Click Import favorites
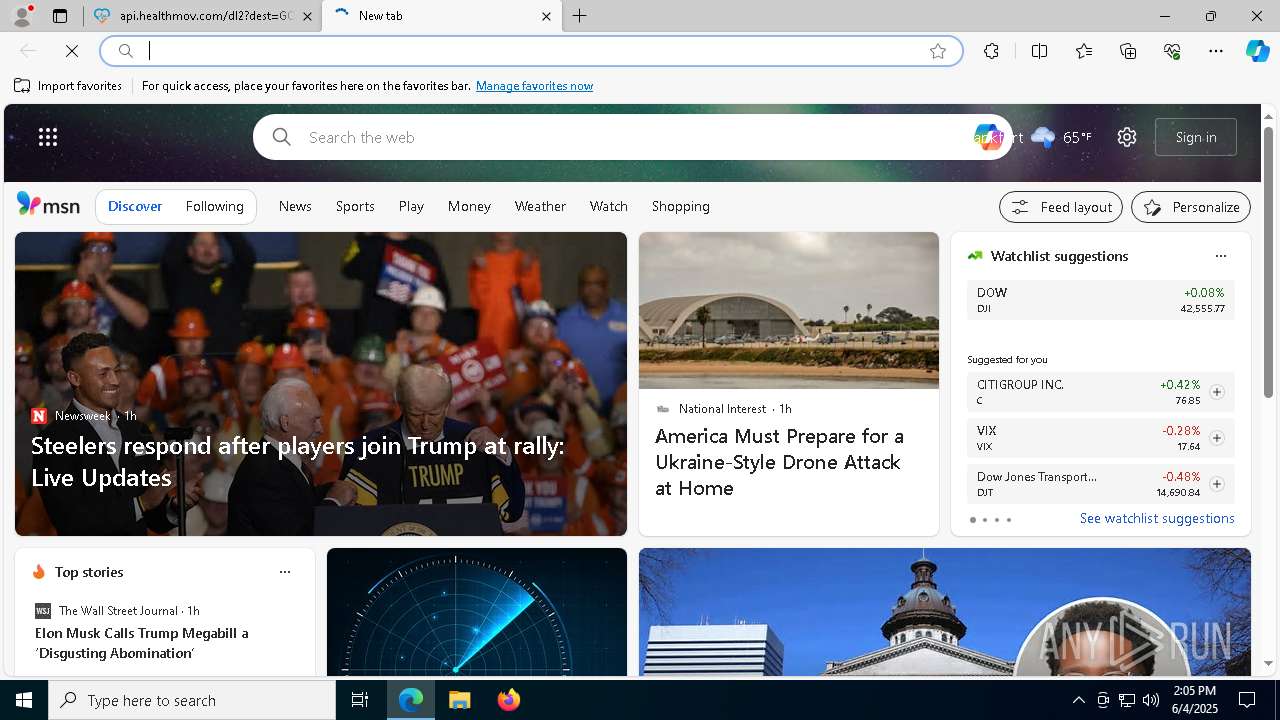The height and width of the screenshot is (720, 1280). [x=68, y=86]
